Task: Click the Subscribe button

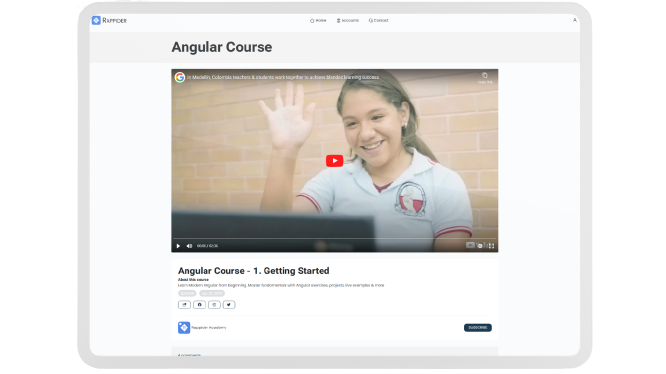Action: [478, 327]
